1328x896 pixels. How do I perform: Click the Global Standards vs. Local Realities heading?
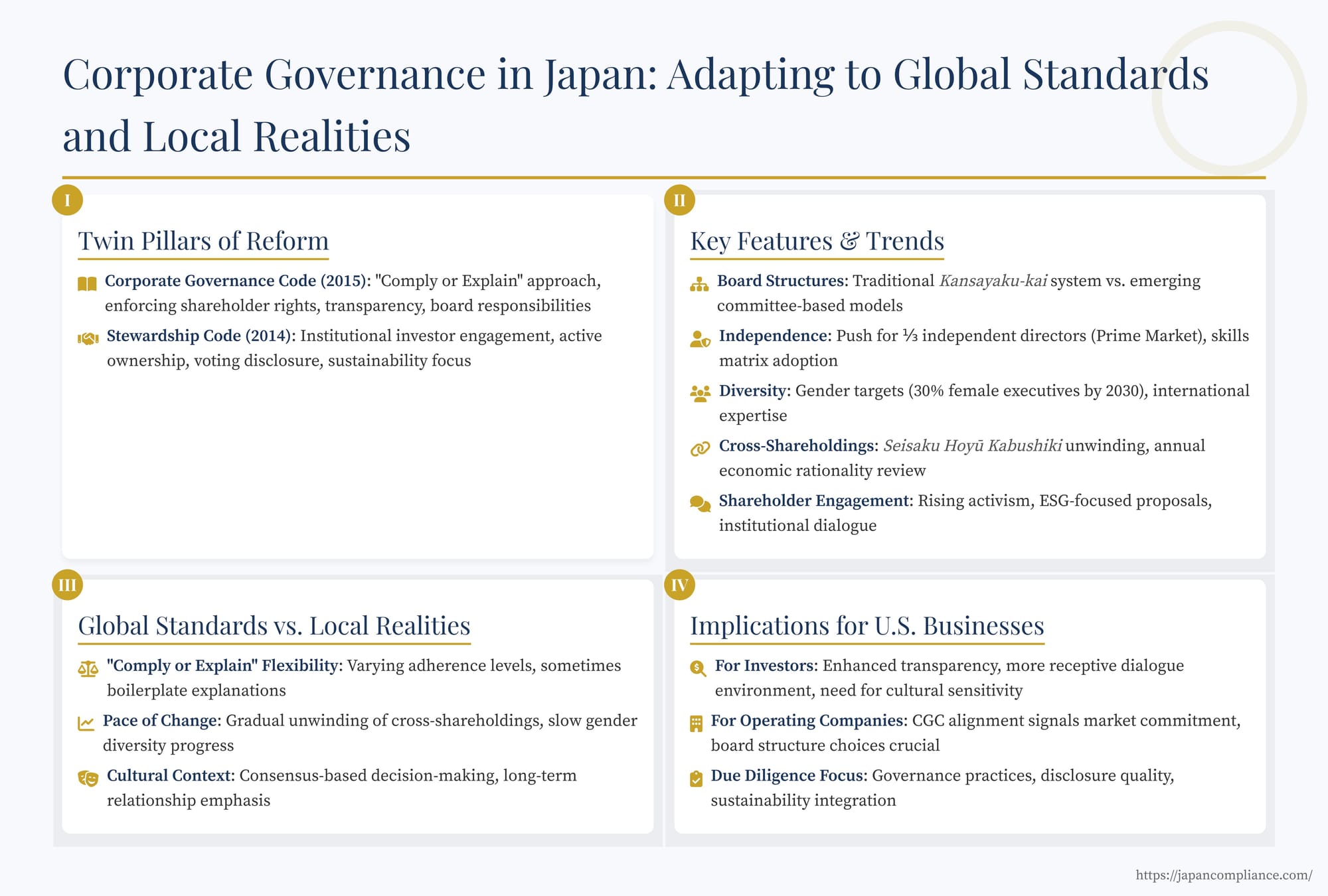tap(274, 626)
